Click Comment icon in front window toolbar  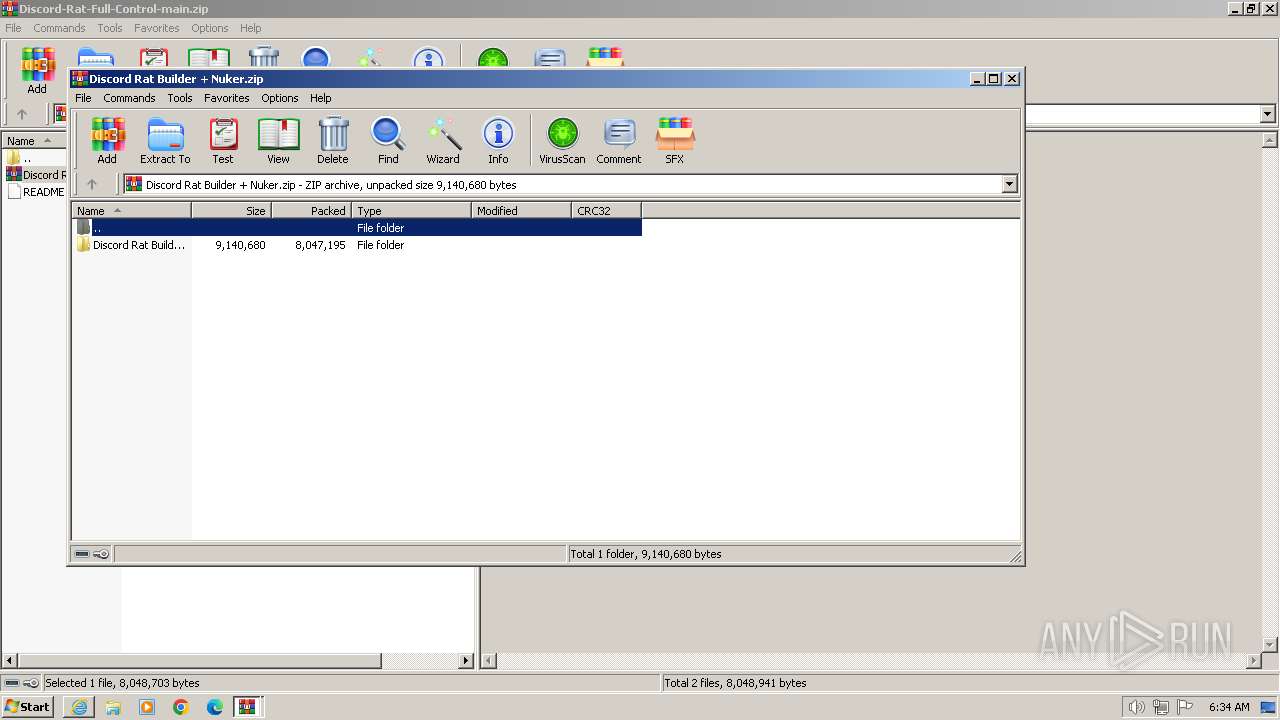[619, 140]
